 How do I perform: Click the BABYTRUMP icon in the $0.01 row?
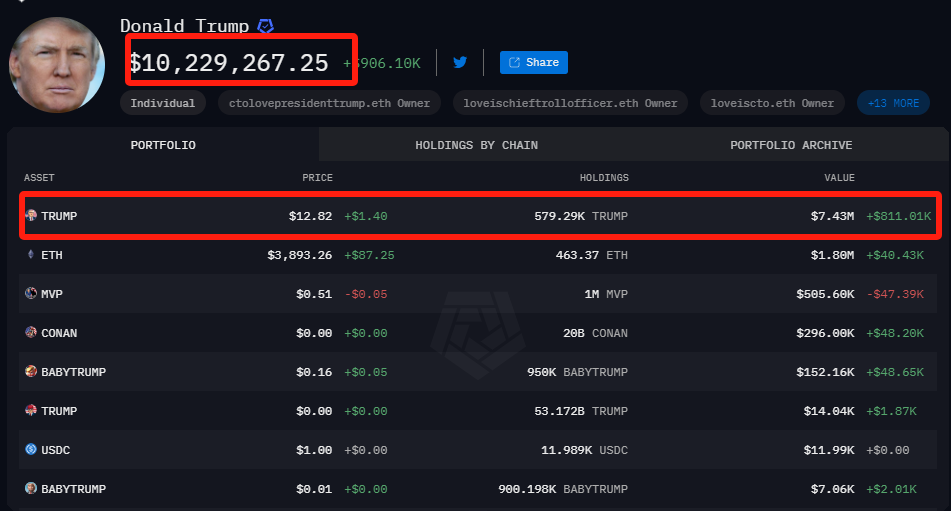31,488
